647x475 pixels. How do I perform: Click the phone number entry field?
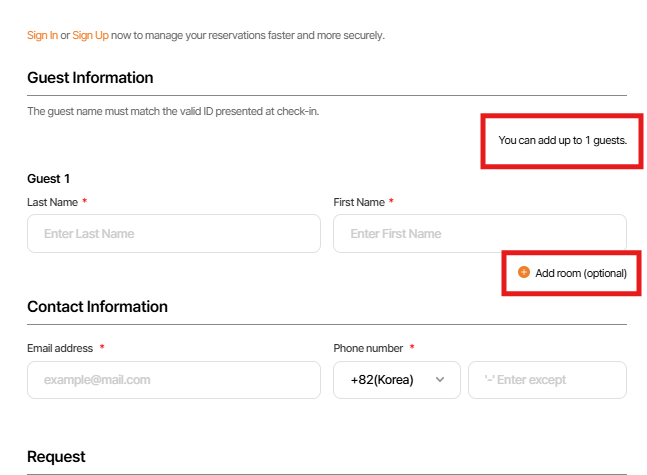point(547,380)
